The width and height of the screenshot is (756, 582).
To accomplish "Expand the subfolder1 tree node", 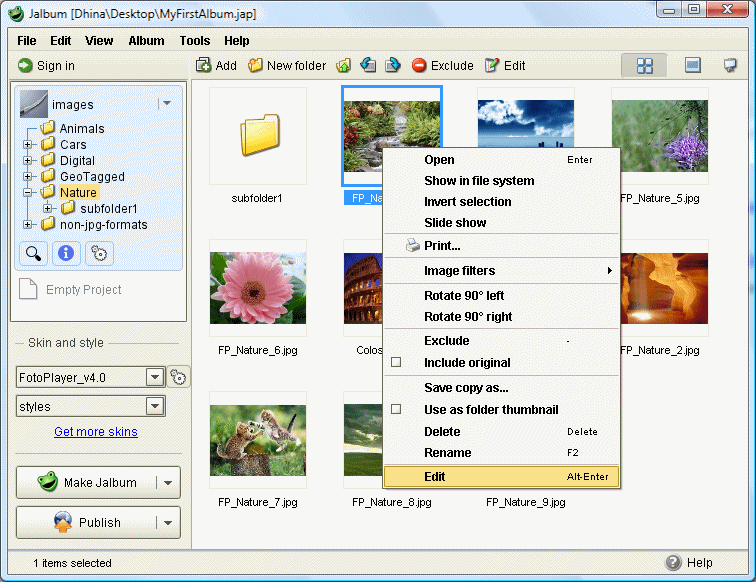I will point(47,208).
